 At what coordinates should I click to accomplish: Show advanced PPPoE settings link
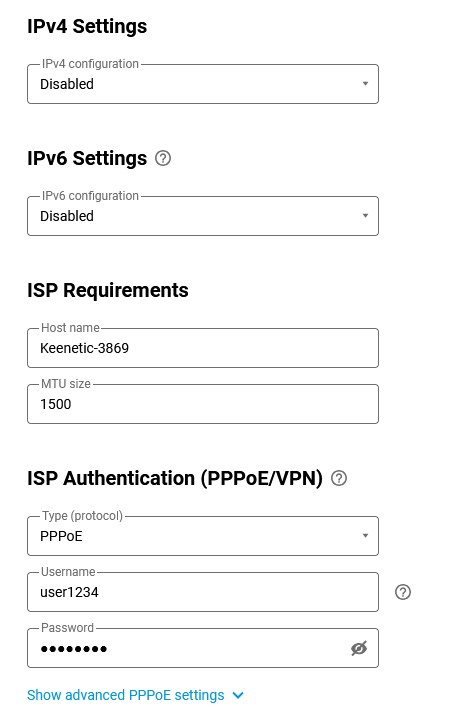click(x=126, y=695)
